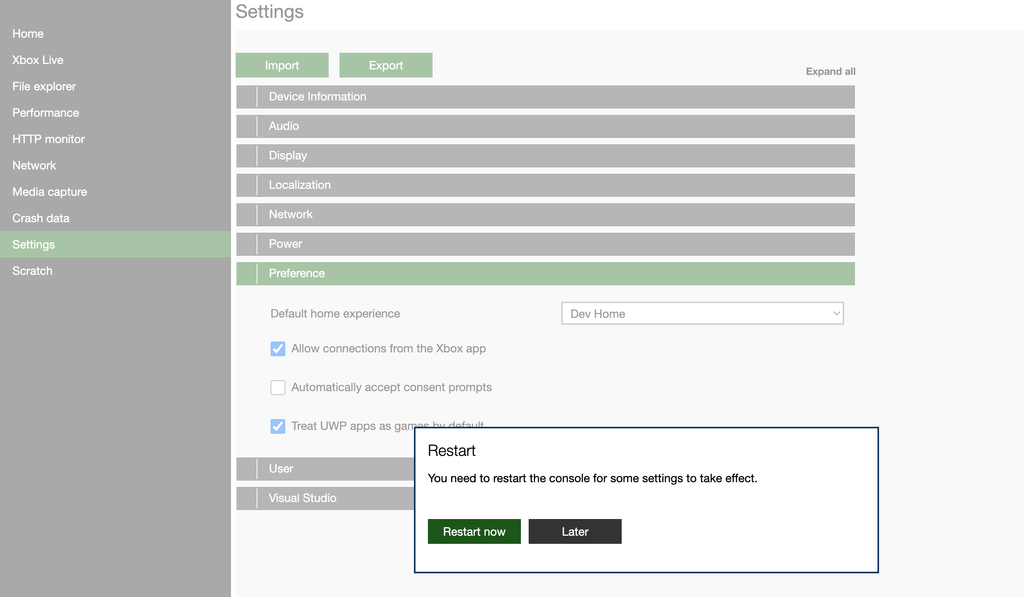Expand the Power settings section
This screenshot has width=1024, height=597.
(x=545, y=244)
